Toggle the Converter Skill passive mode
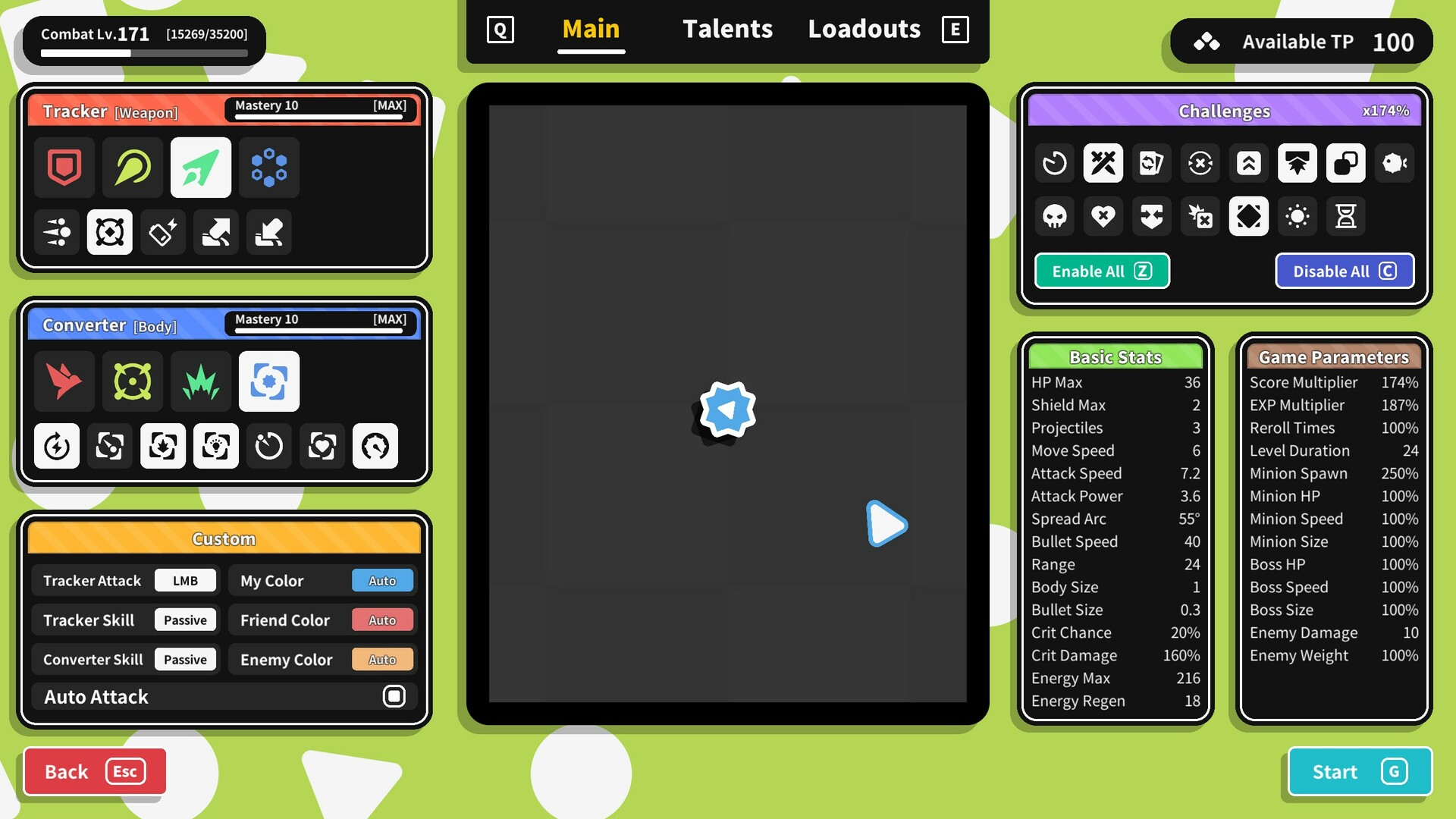This screenshot has height=819, width=1456. (184, 659)
